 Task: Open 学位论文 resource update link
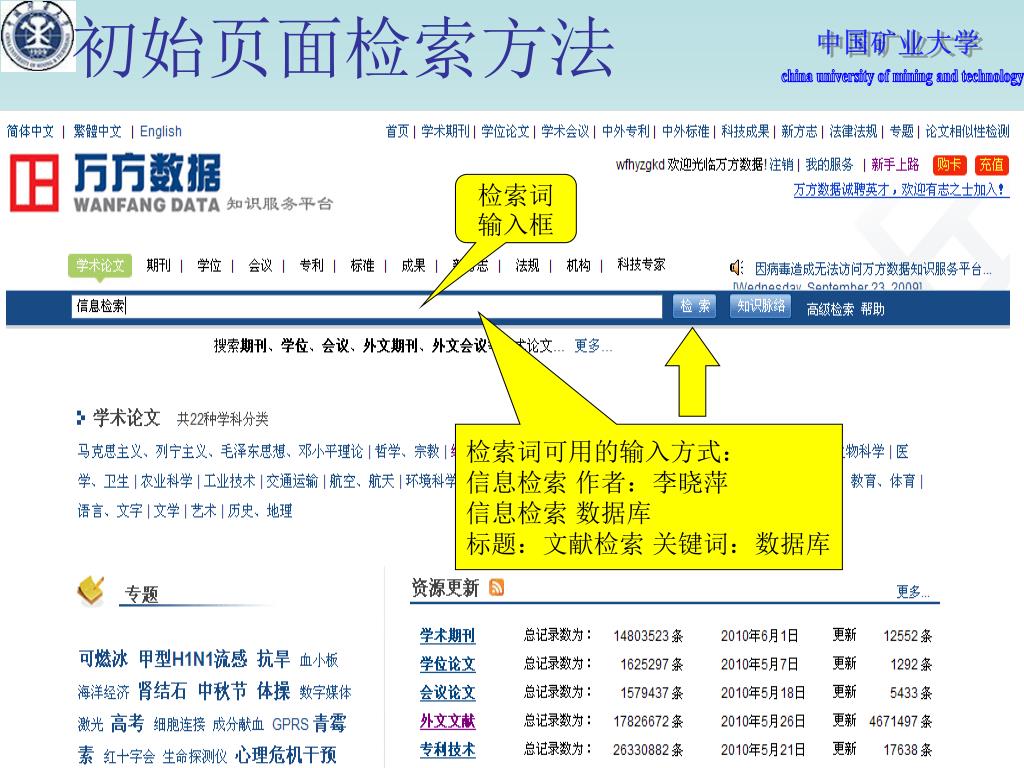point(447,664)
